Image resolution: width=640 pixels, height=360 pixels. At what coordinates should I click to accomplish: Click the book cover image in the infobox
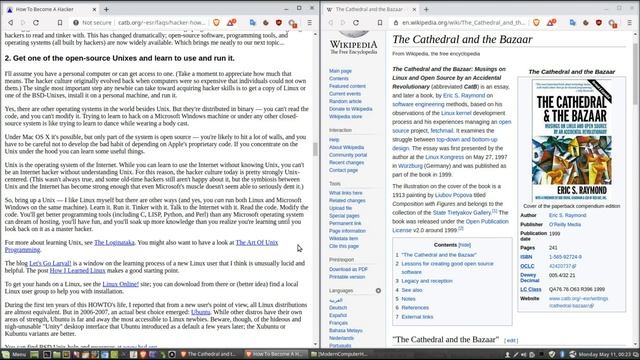(x=572, y=140)
